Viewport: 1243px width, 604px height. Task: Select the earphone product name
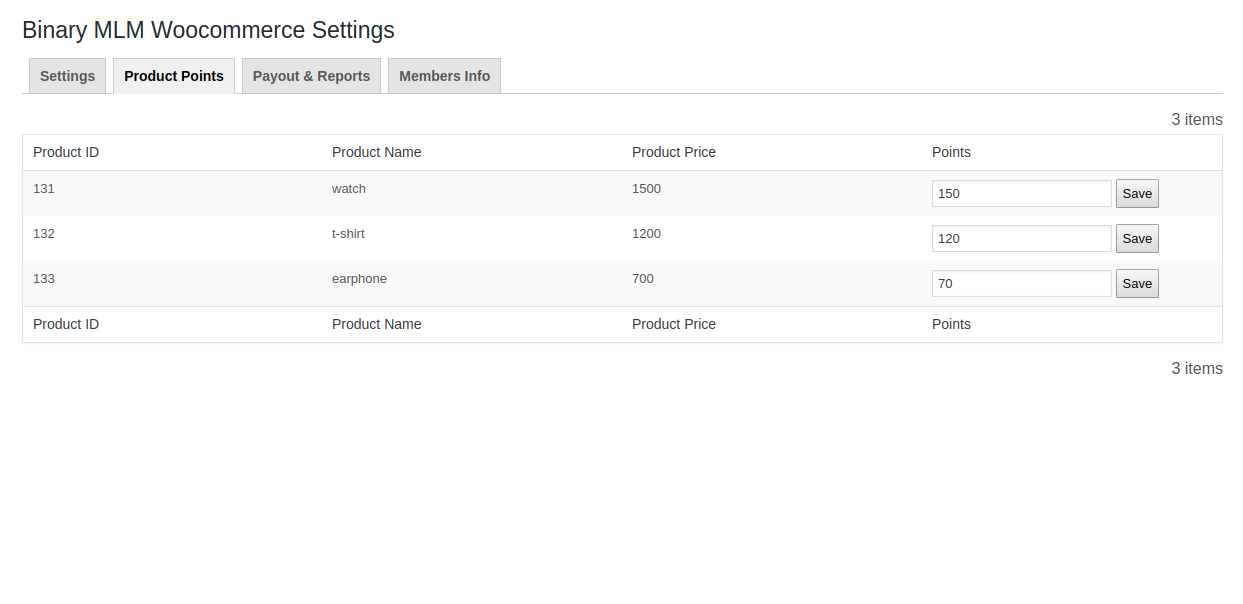(x=359, y=278)
